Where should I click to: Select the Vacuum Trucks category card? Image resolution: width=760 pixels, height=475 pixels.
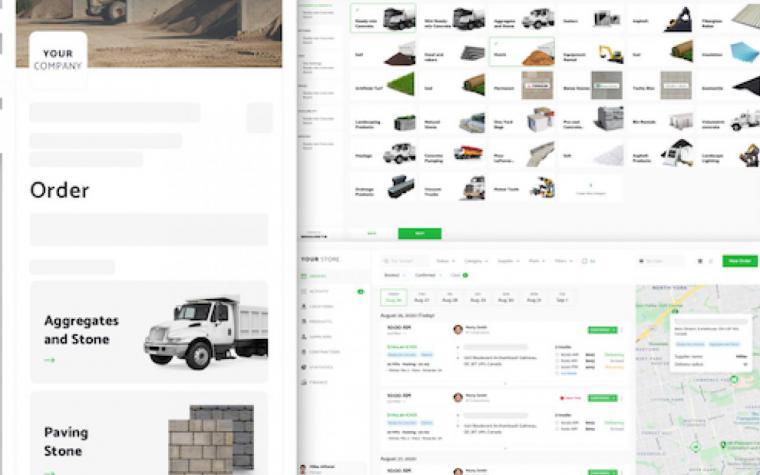pyautogui.click(x=453, y=187)
